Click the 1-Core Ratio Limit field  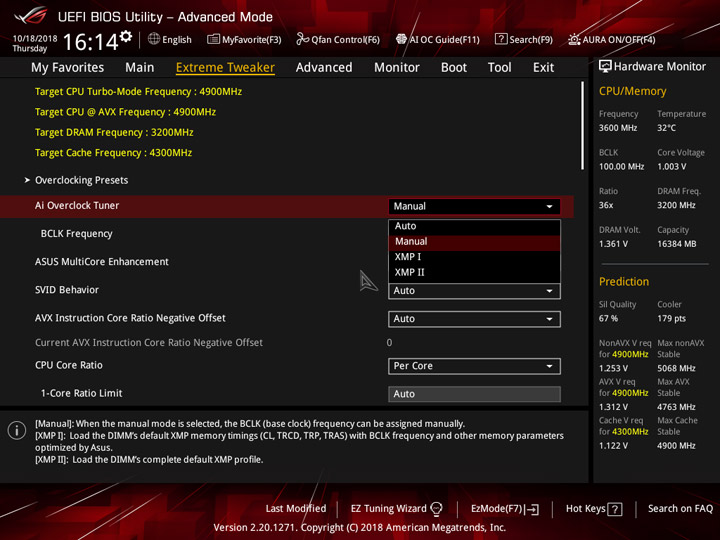pos(474,394)
